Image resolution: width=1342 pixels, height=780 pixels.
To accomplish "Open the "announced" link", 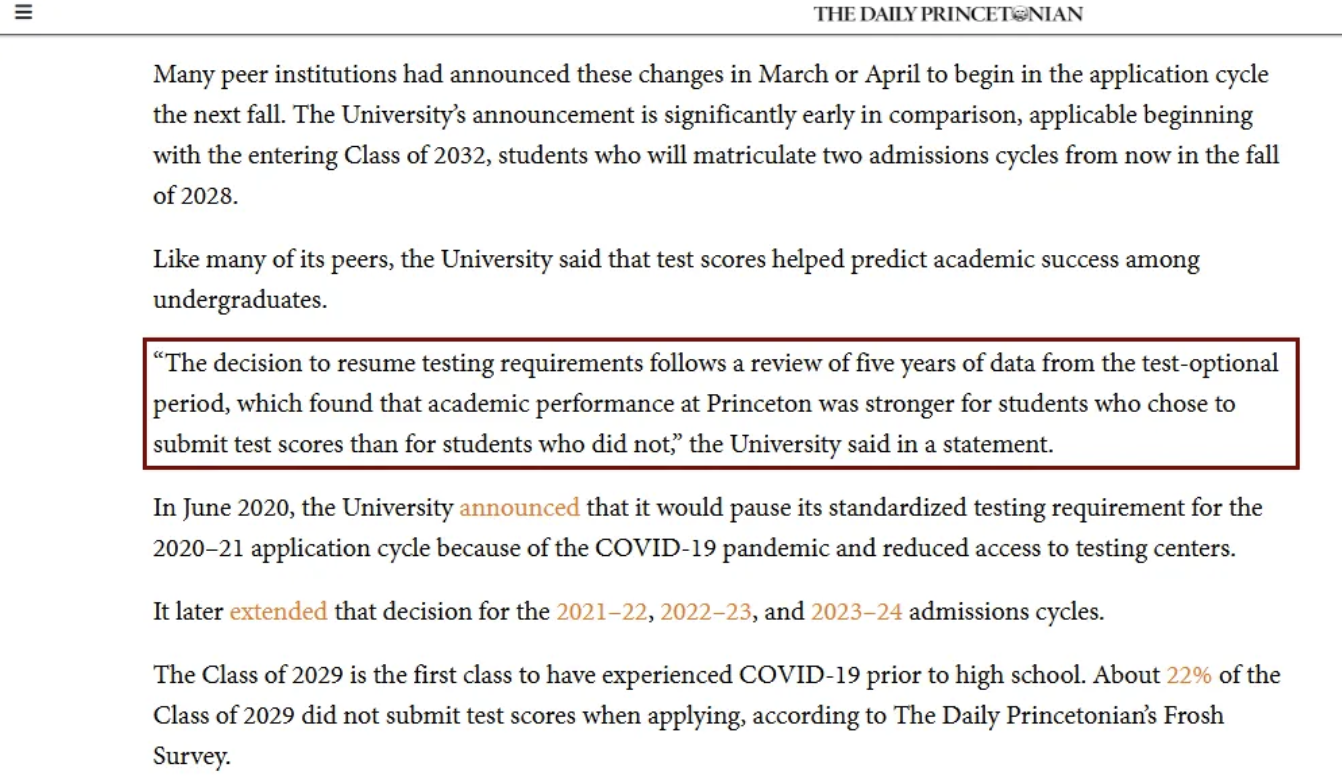I will [519, 507].
